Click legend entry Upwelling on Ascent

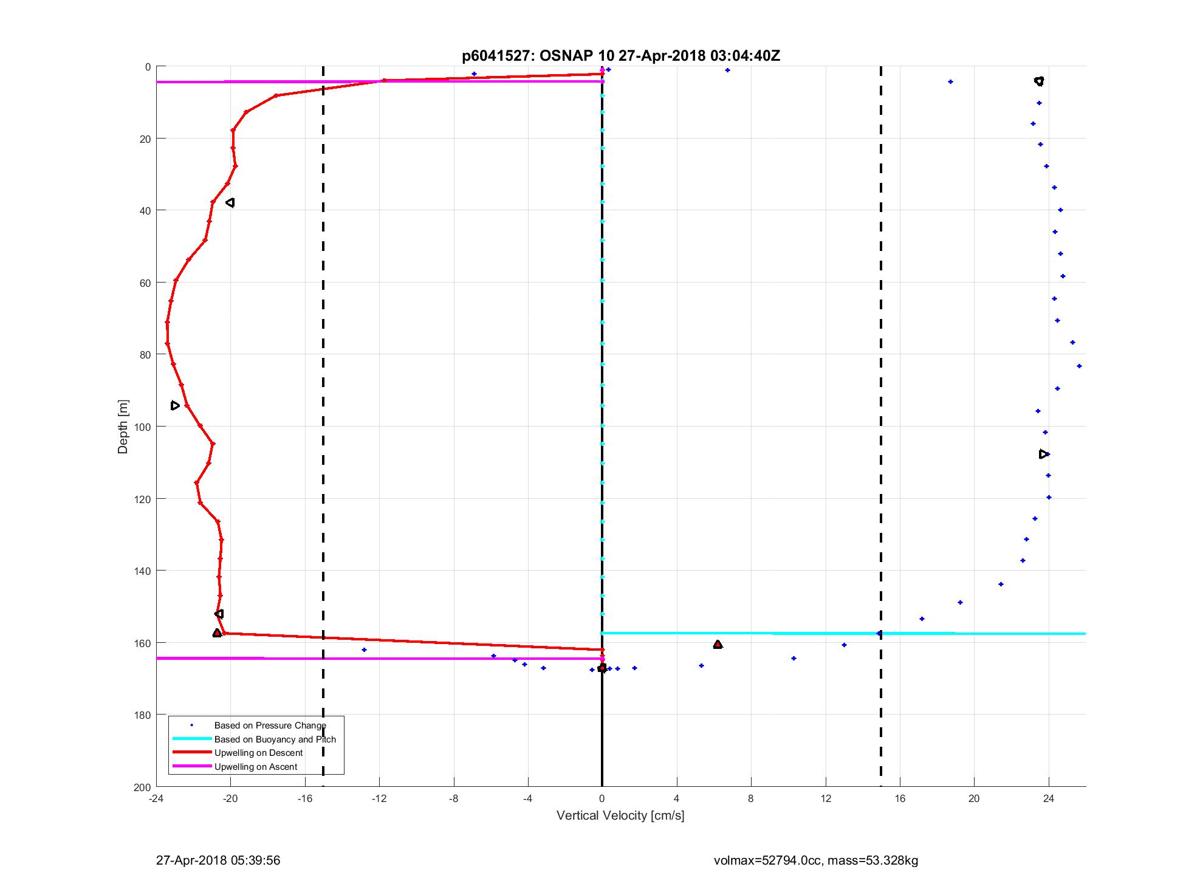point(256,766)
